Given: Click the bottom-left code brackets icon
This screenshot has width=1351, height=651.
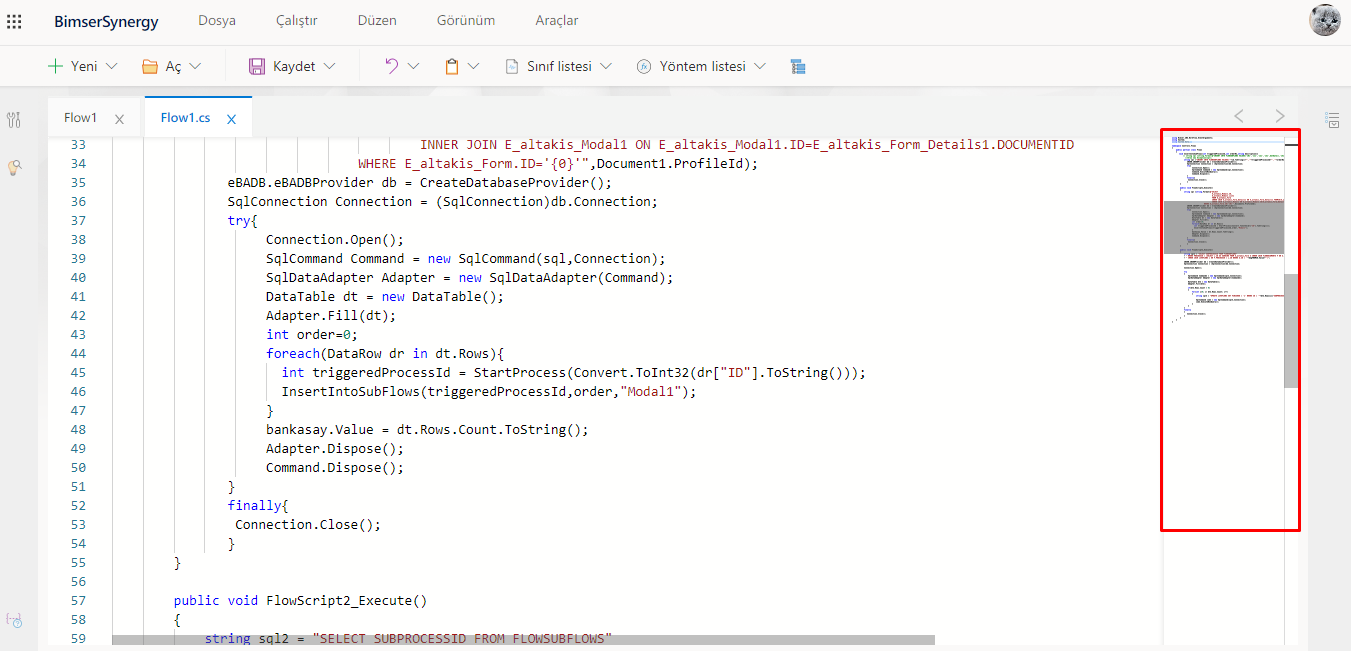Looking at the screenshot, I should tap(14, 620).
